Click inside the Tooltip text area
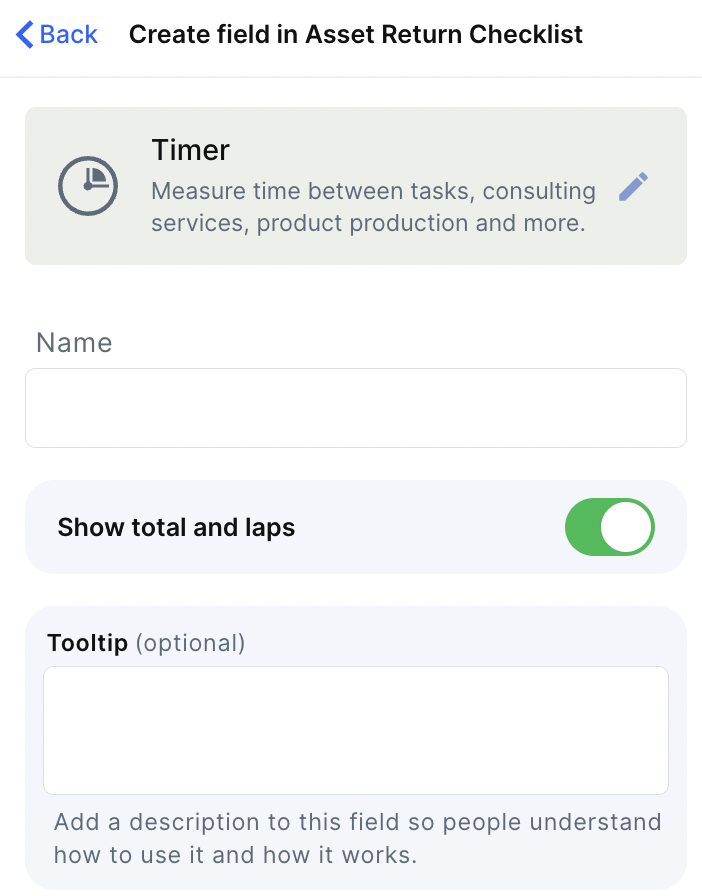 355,730
